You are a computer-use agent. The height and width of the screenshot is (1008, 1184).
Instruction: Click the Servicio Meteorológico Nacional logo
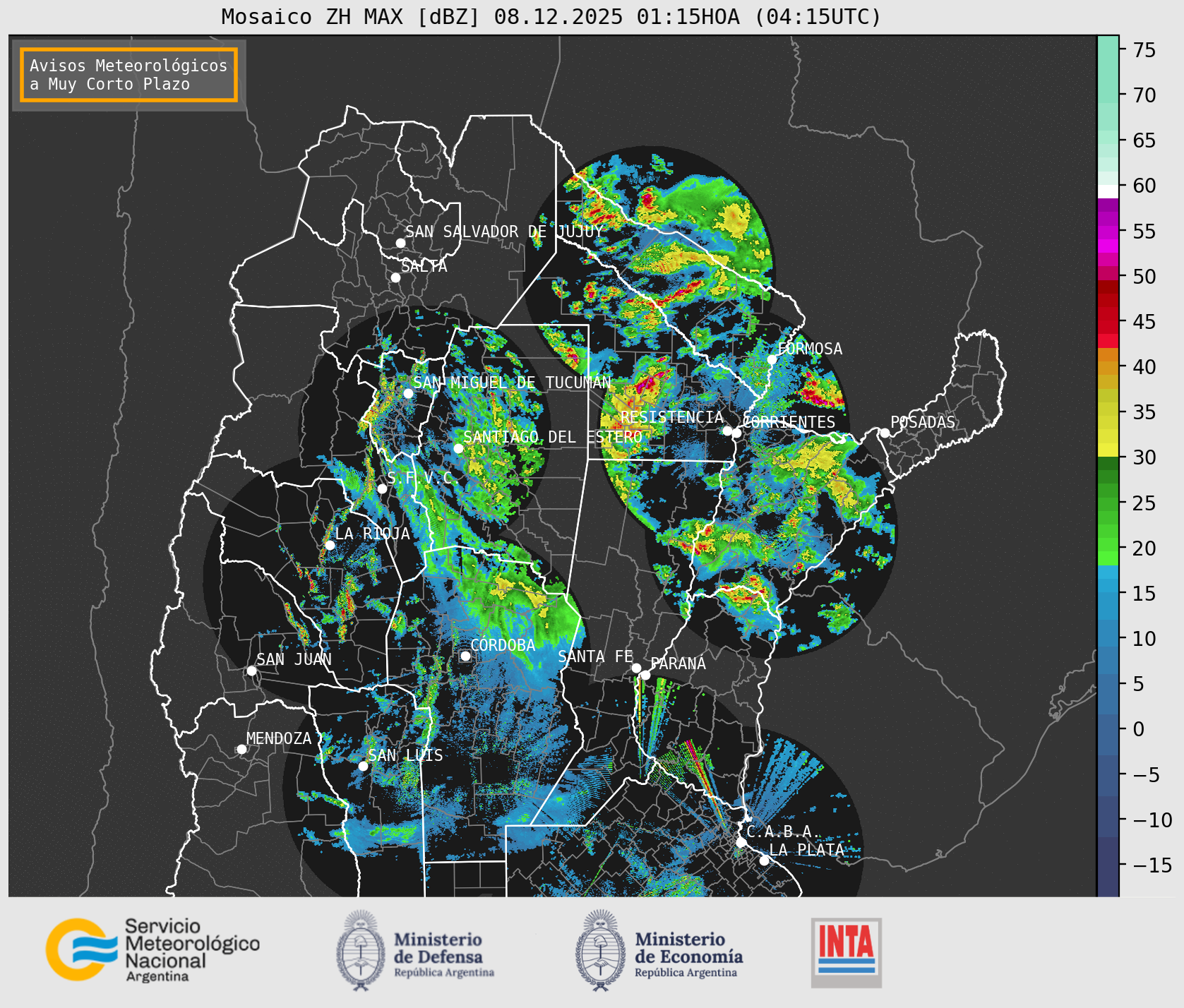pos(153,950)
